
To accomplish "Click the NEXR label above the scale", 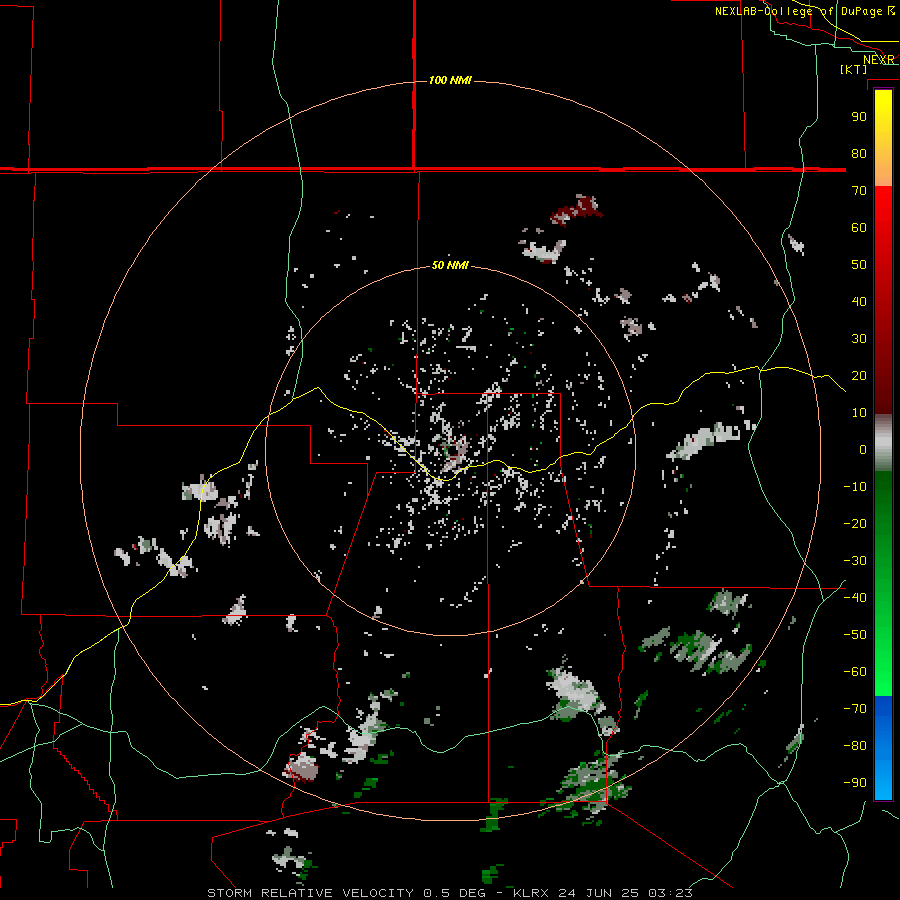I will click(x=879, y=60).
